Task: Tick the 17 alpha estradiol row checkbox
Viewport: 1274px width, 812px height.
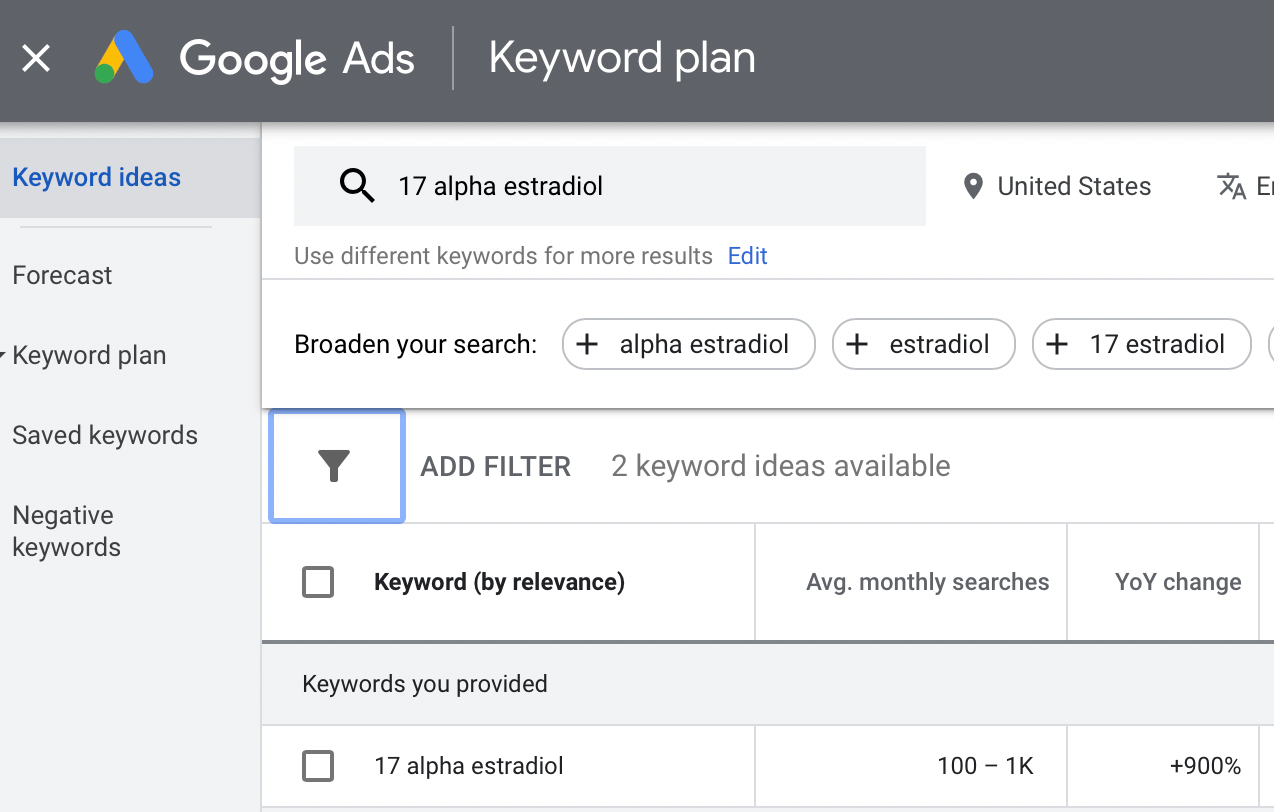Action: point(318,766)
